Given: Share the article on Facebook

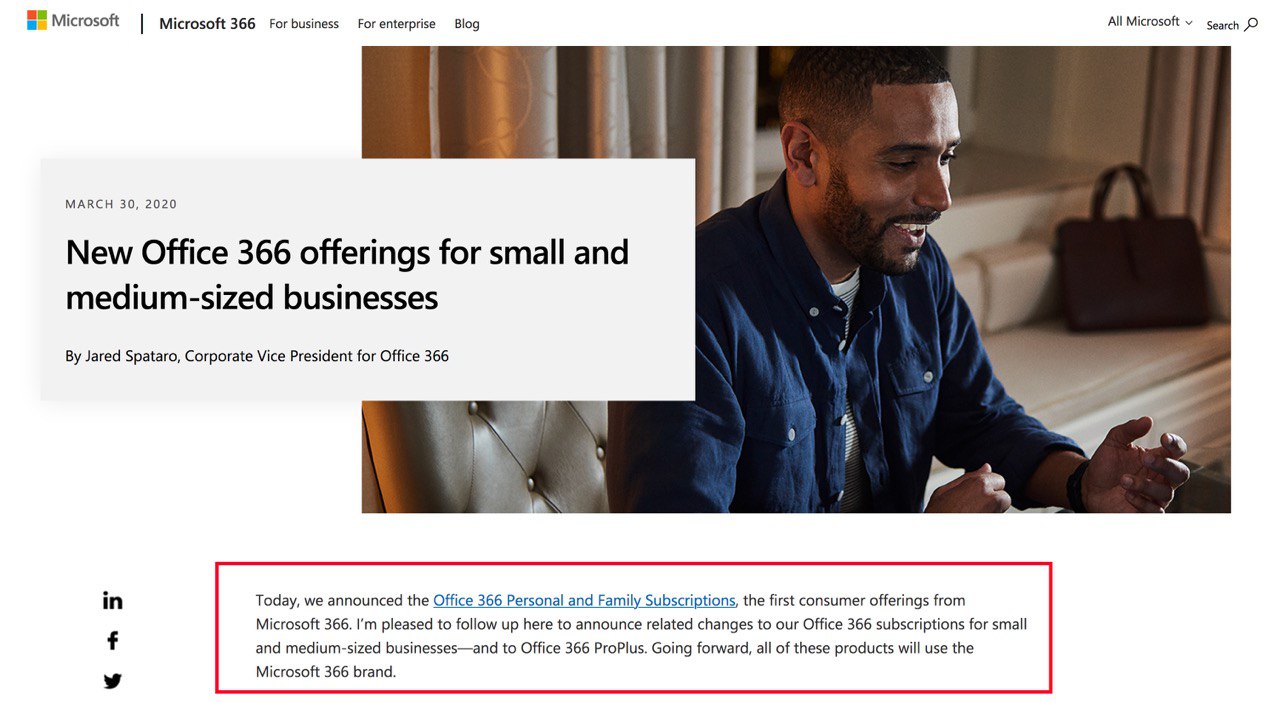Looking at the screenshot, I should coord(113,640).
